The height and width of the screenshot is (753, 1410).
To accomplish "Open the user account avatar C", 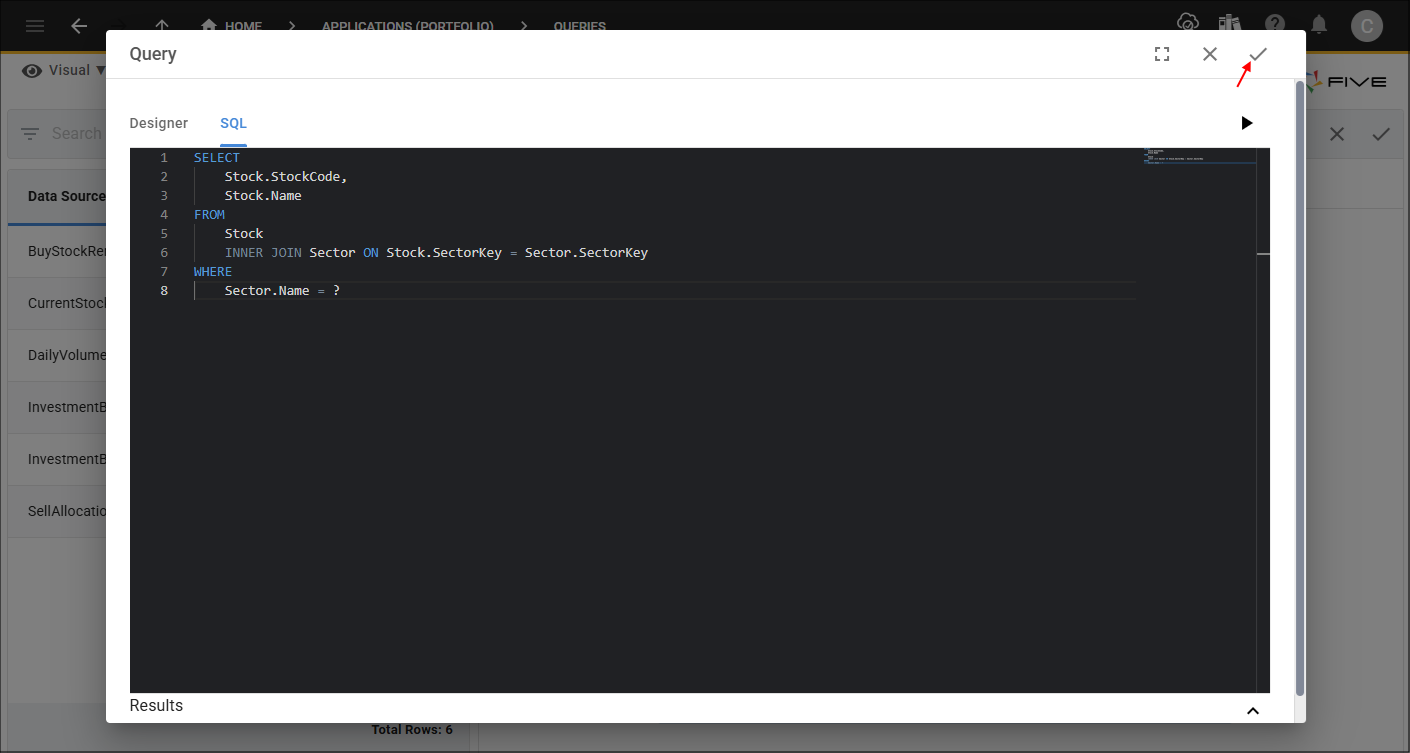I will (x=1366, y=26).
